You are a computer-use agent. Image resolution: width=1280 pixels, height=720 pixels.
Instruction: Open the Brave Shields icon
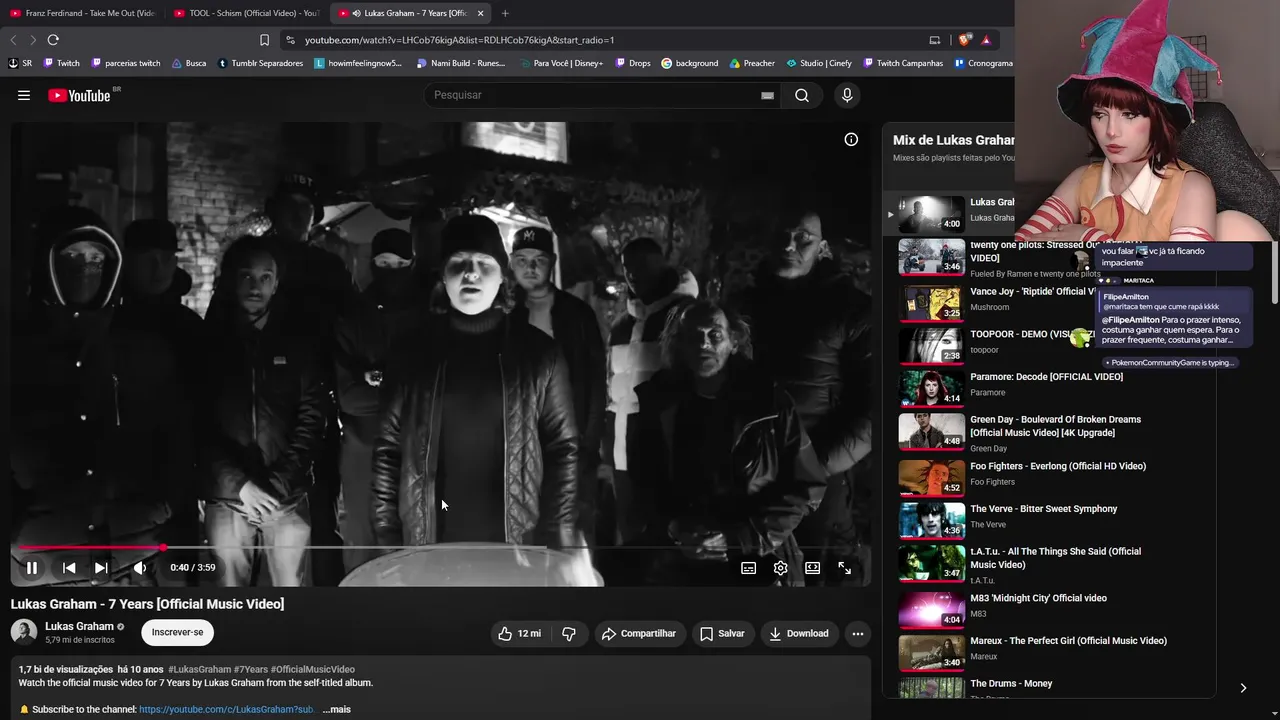(x=964, y=40)
